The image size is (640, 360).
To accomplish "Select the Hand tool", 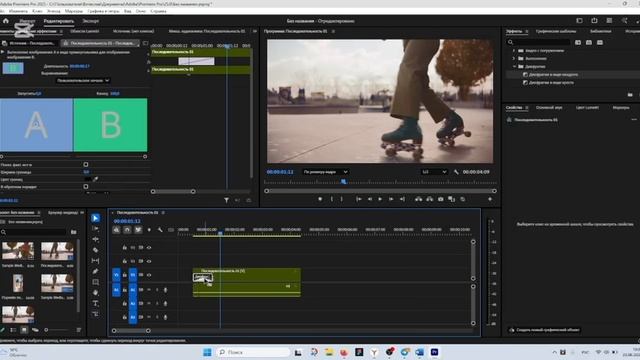I will 96,293.
